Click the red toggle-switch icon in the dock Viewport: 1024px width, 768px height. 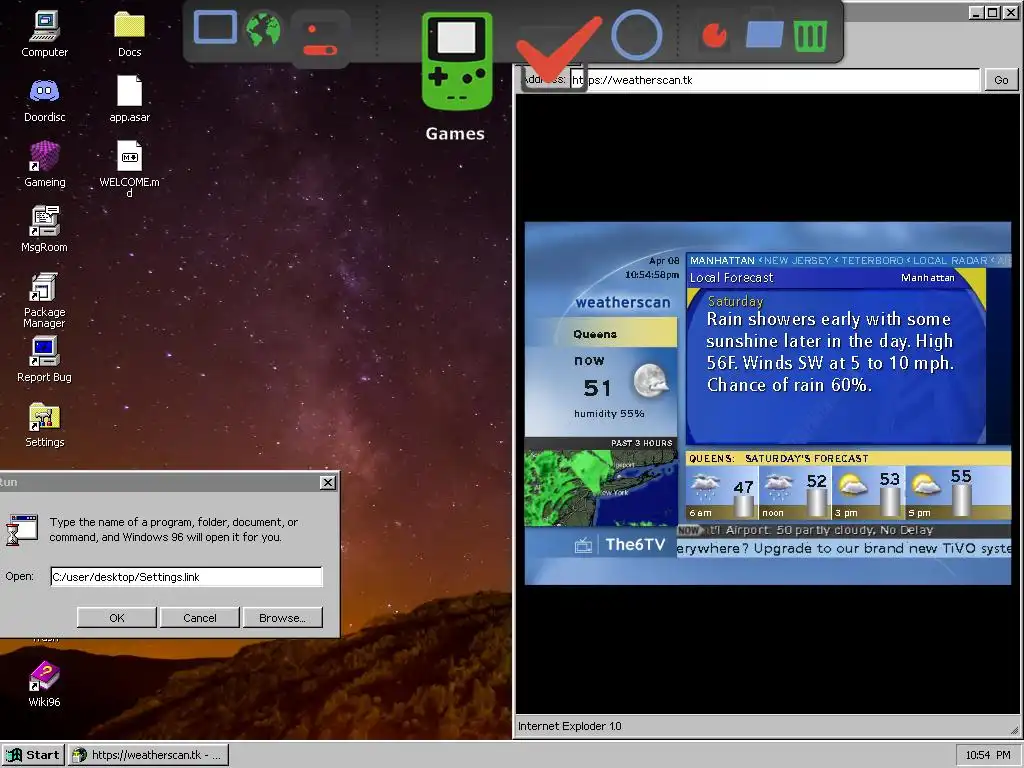[x=321, y=40]
